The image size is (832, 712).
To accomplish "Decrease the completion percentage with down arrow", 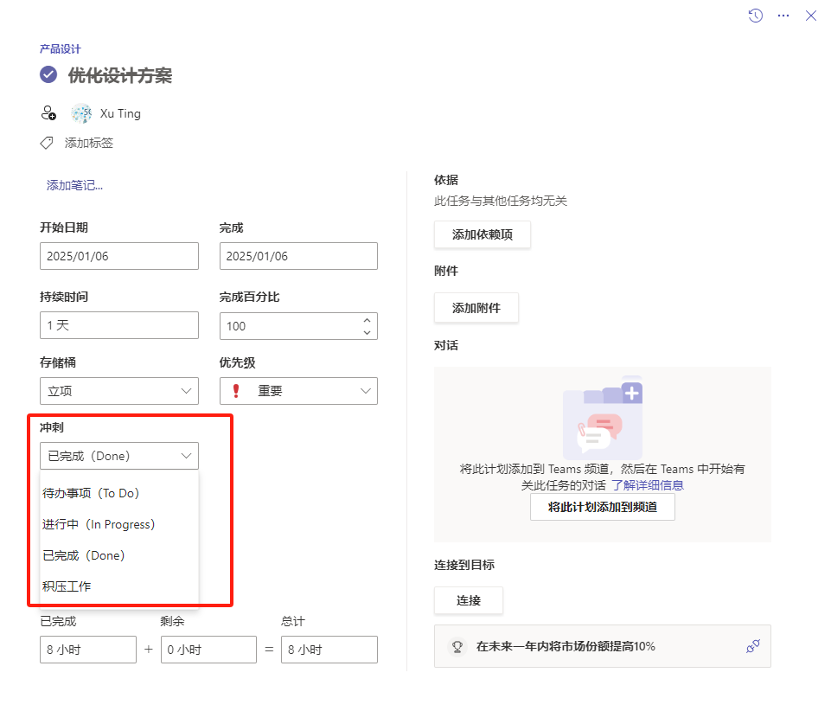I will tap(367, 332).
